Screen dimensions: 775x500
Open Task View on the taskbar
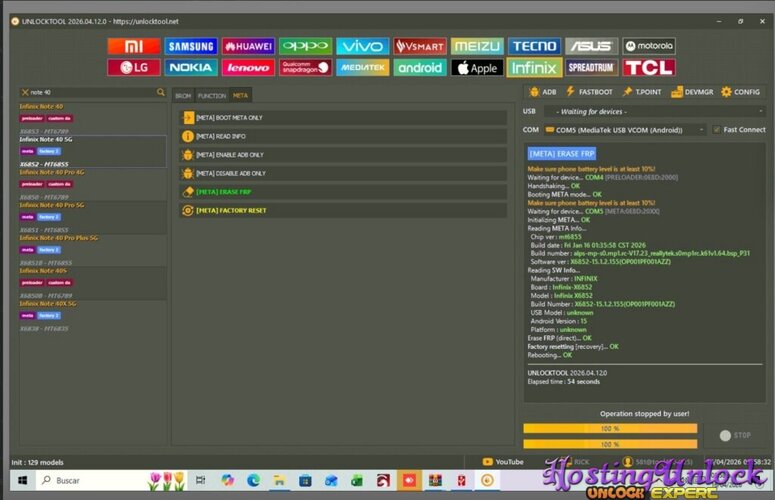[201, 480]
